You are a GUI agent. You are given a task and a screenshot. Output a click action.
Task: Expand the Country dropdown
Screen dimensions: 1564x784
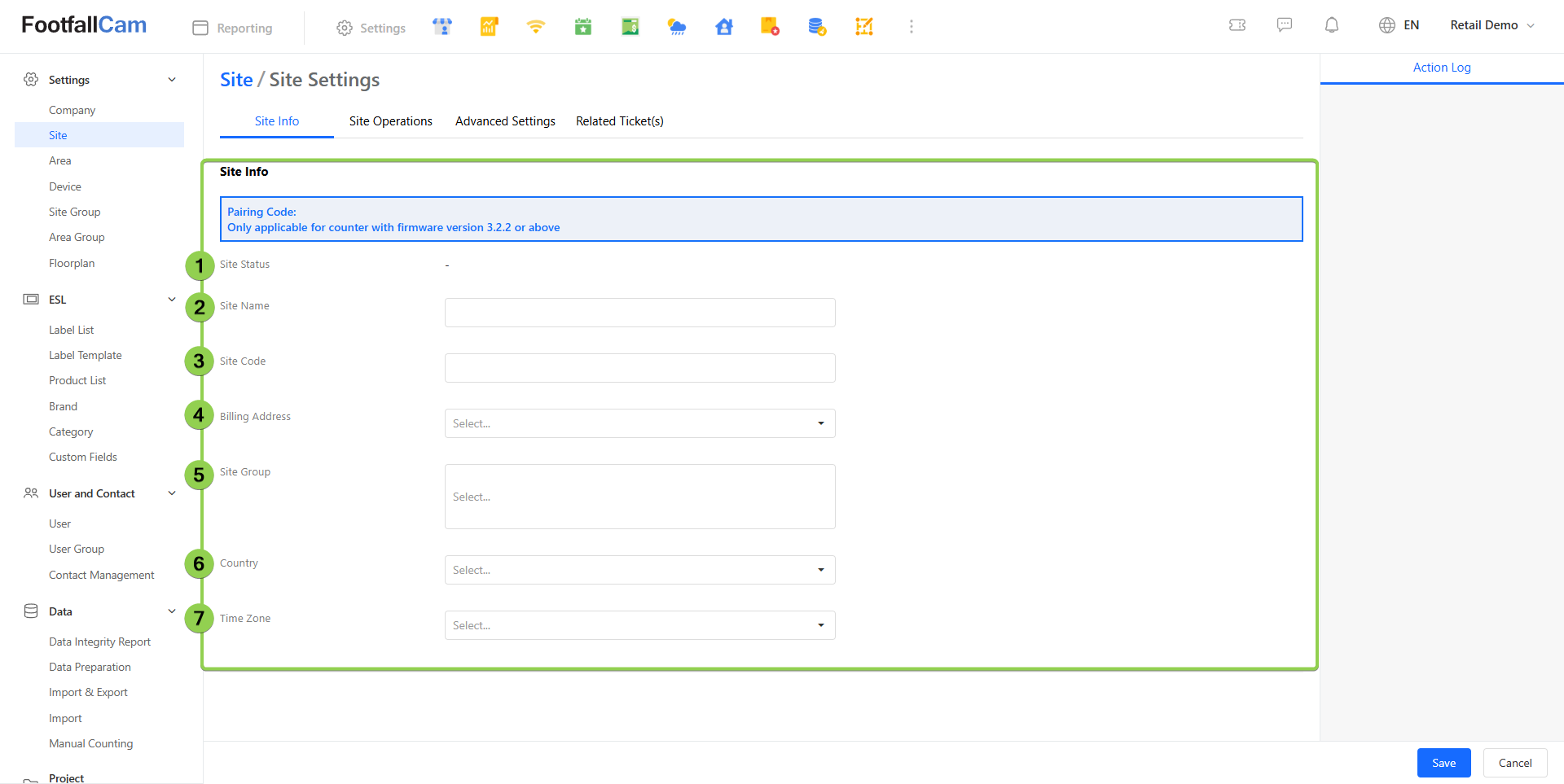click(639, 570)
